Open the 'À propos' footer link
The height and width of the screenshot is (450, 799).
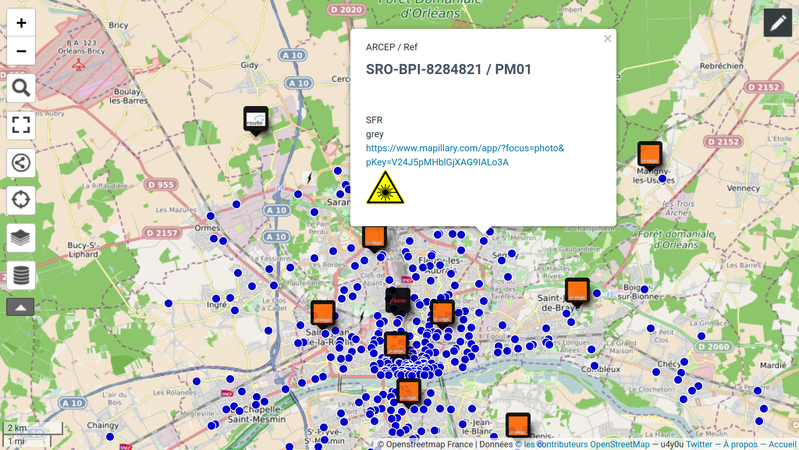(x=741, y=444)
